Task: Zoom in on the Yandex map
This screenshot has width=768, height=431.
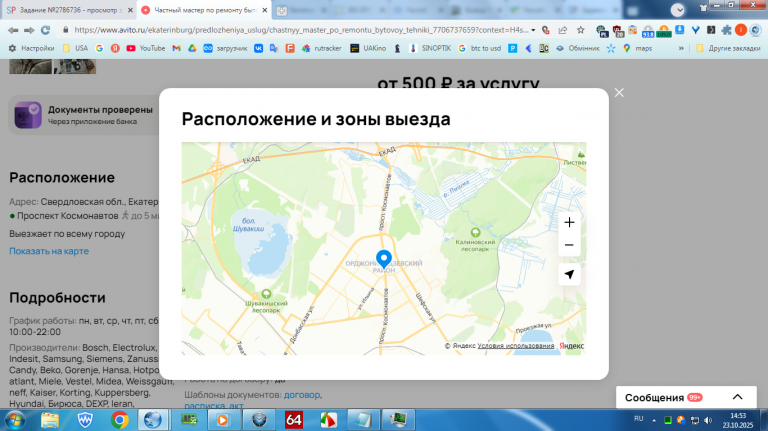Action: click(569, 222)
